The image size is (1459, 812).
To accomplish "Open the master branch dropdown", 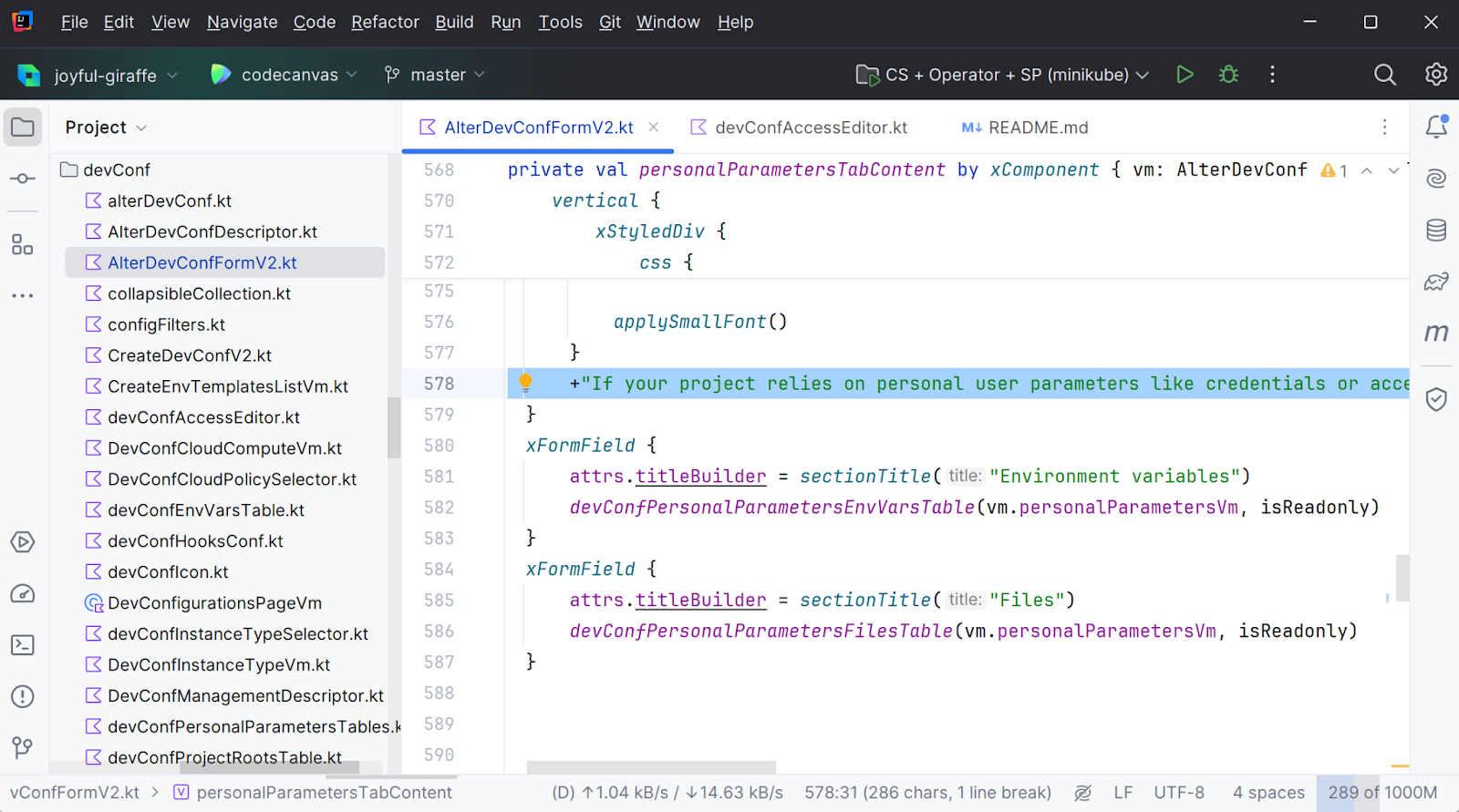I will pyautogui.click(x=435, y=75).
